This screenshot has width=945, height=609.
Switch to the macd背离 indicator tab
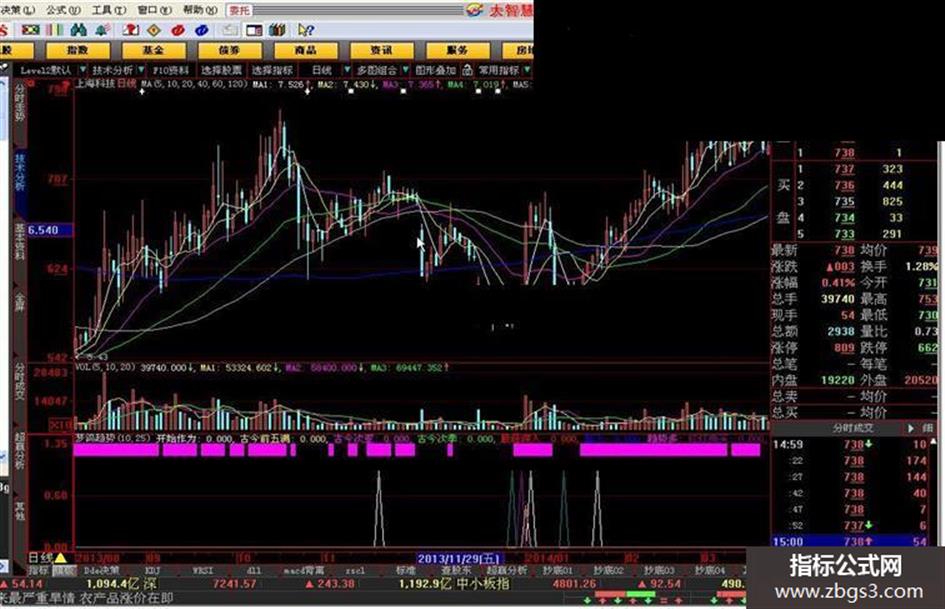tap(304, 570)
